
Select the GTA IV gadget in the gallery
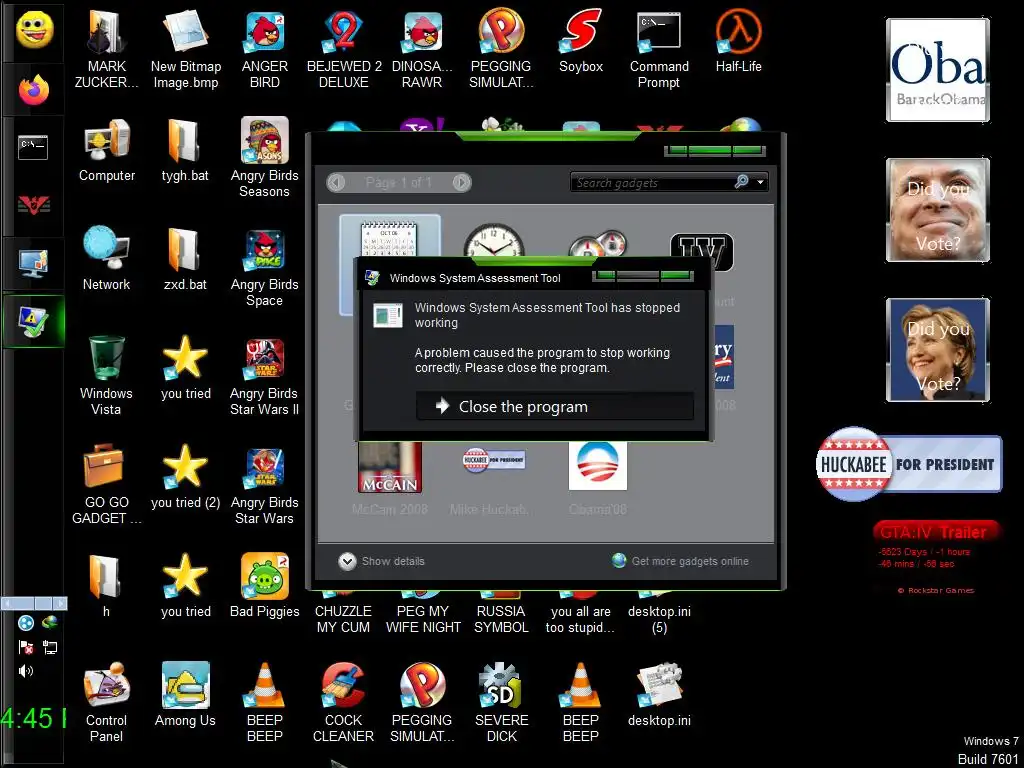(x=701, y=251)
